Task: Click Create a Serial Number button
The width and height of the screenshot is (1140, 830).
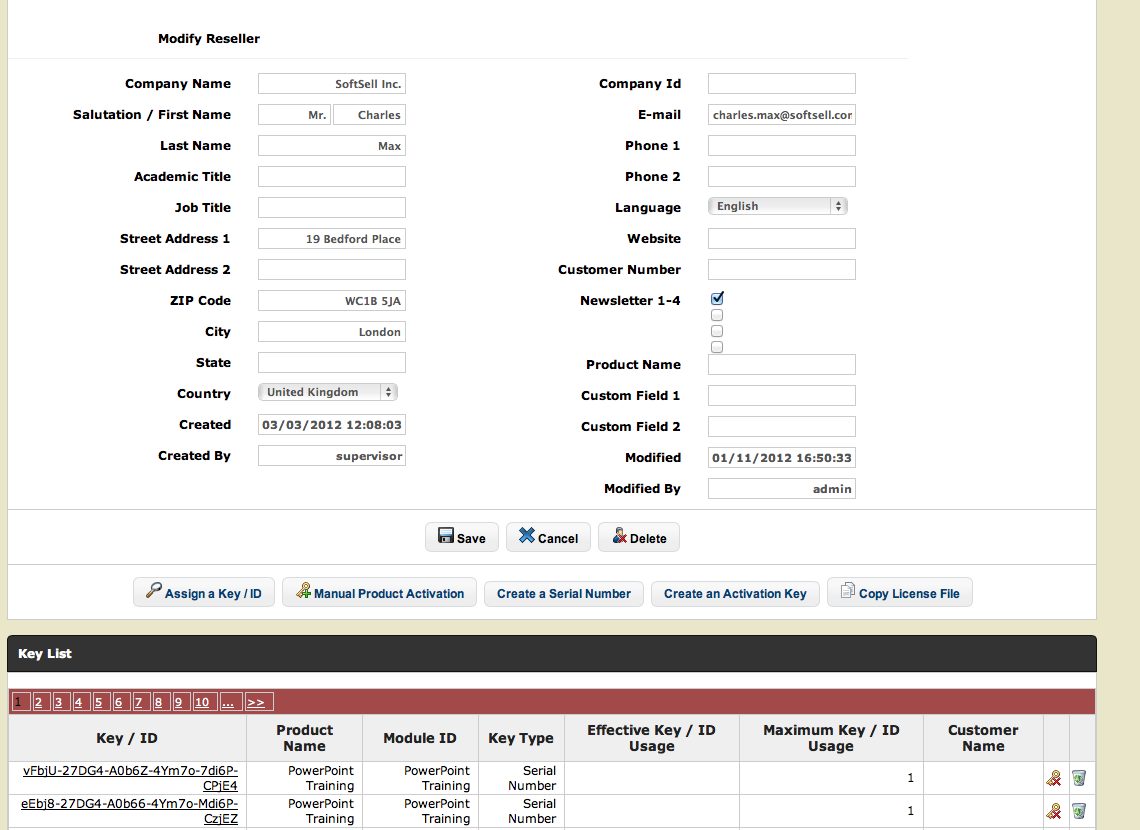Action: tap(564, 593)
